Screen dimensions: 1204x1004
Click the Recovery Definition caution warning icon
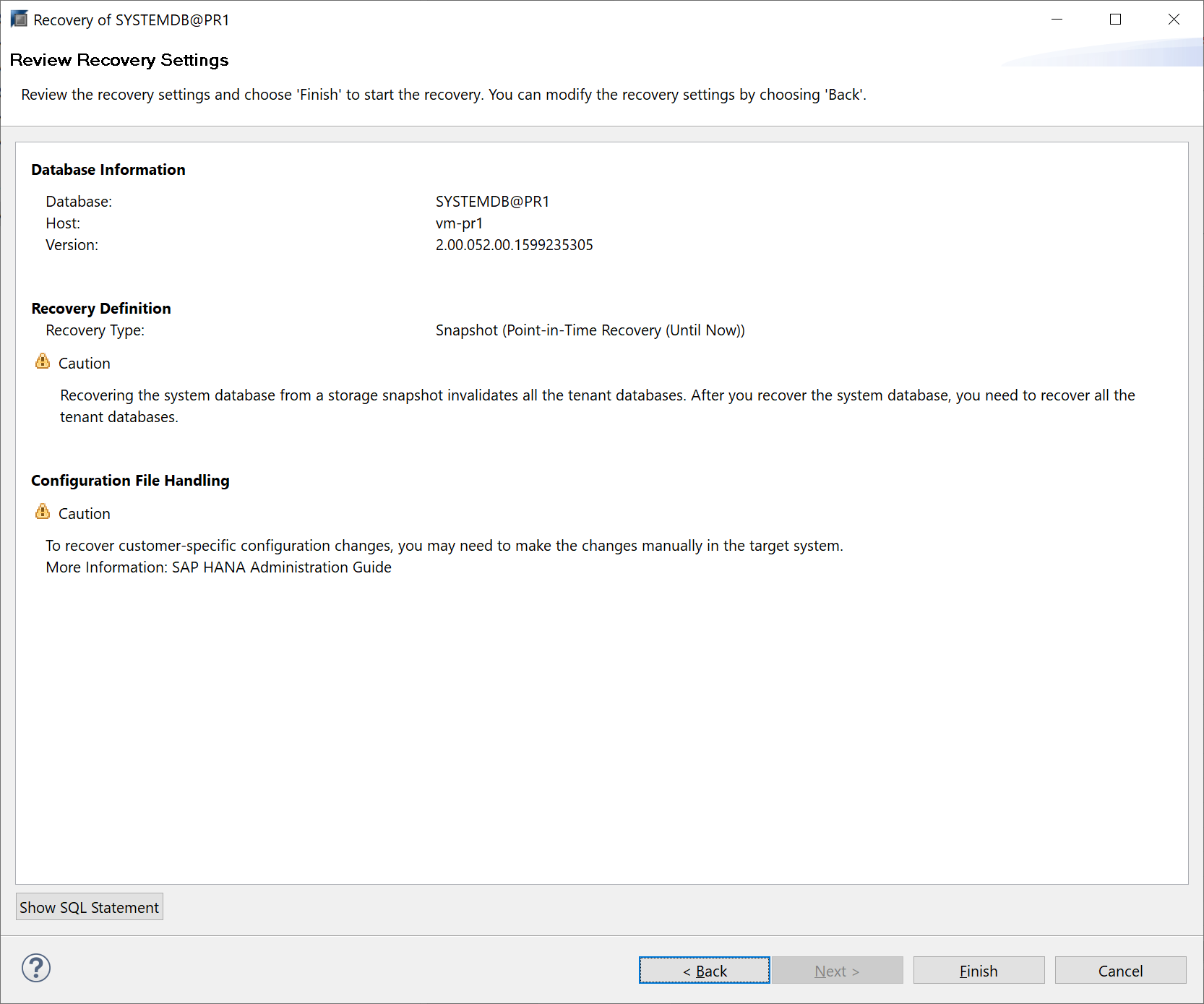(43, 361)
